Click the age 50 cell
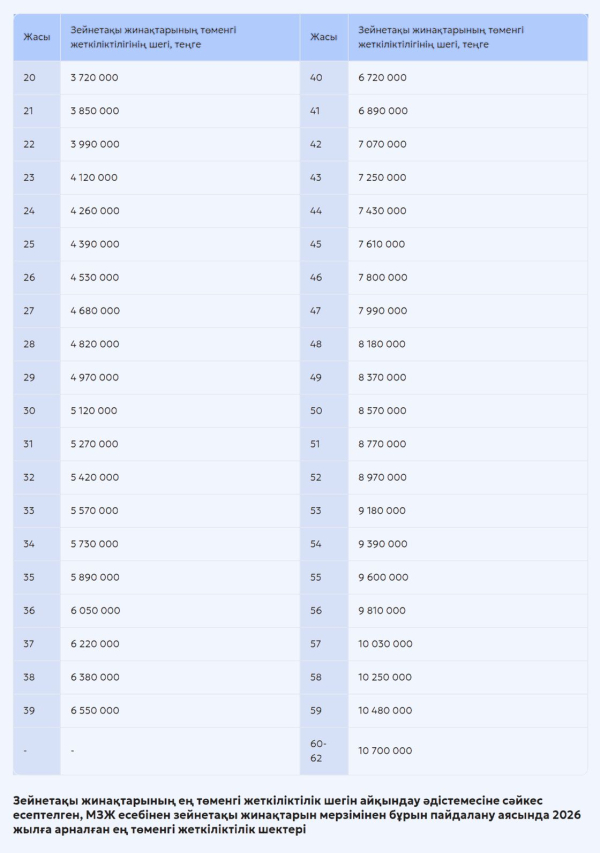The width and height of the screenshot is (600, 853). pyautogui.click(x=316, y=411)
